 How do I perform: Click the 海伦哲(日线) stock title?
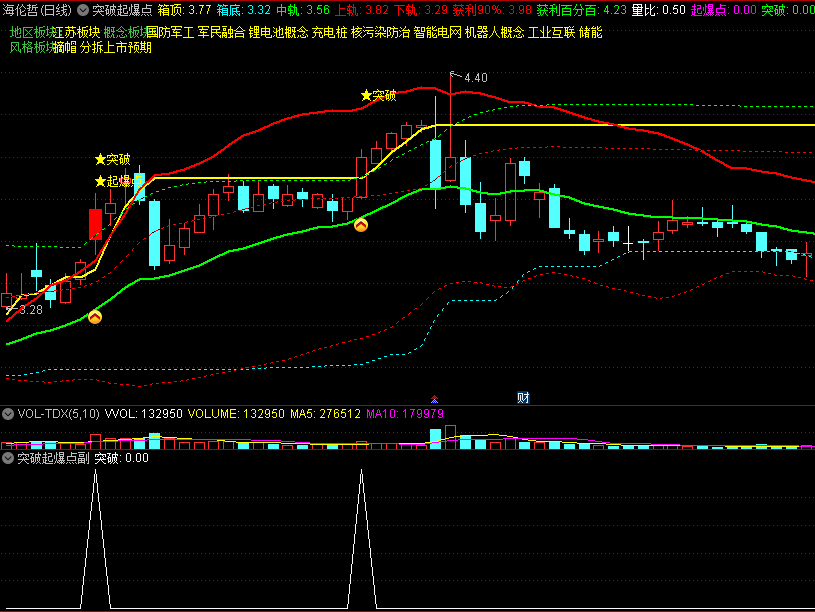click(x=37, y=10)
